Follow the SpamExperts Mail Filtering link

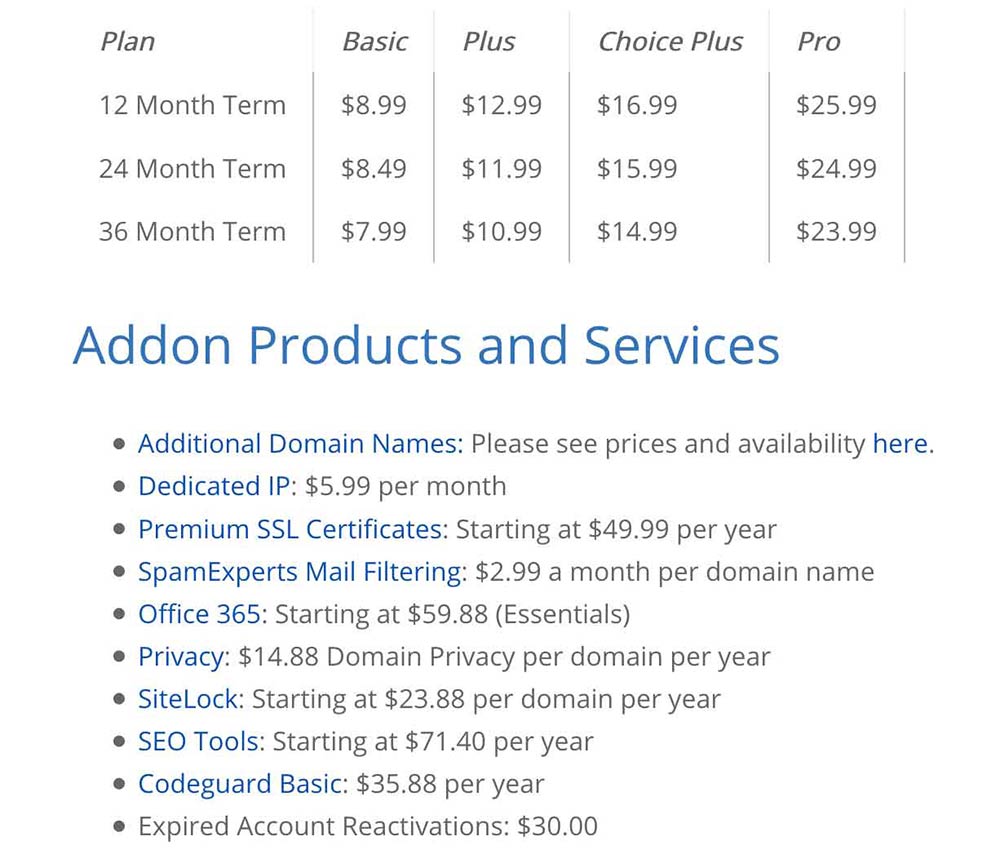tap(300, 572)
